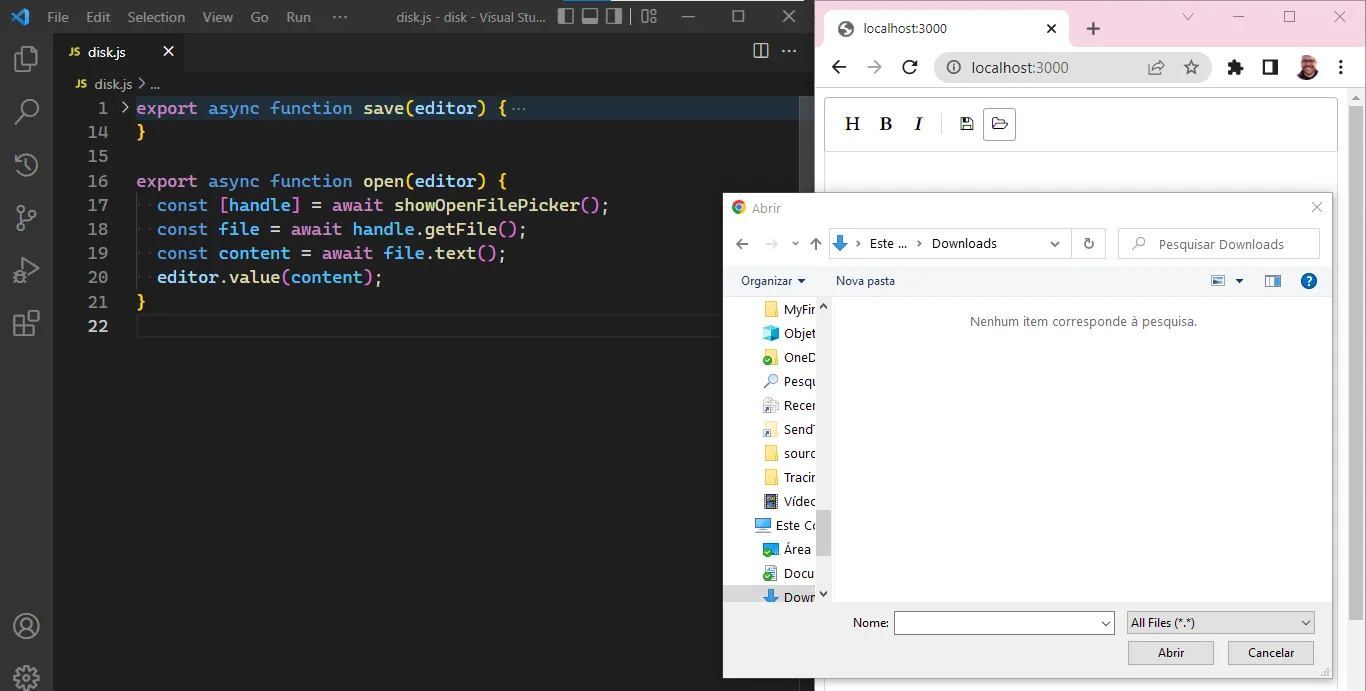
Task: Click the Nova pasta button
Action: 865,281
